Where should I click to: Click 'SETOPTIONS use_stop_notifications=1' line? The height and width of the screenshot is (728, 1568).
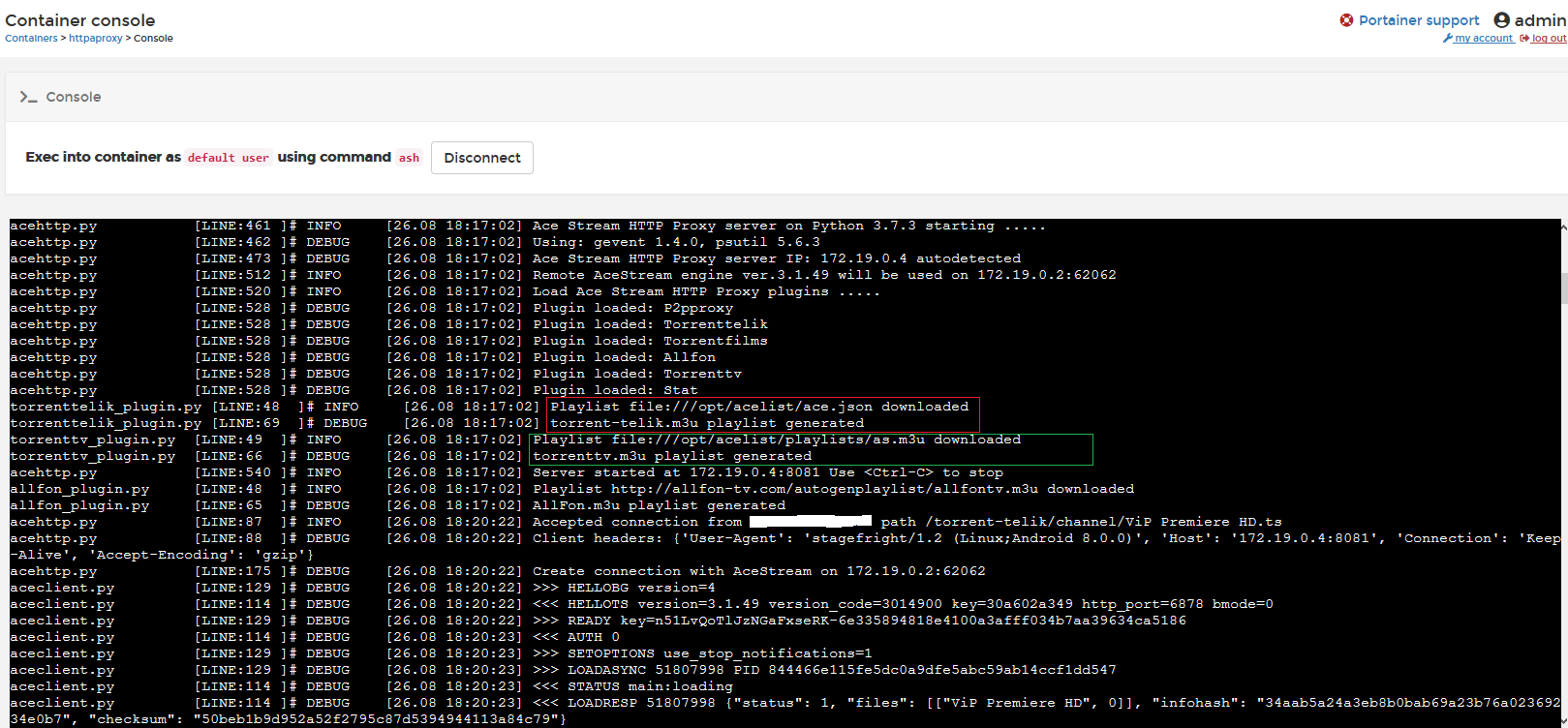[702, 653]
